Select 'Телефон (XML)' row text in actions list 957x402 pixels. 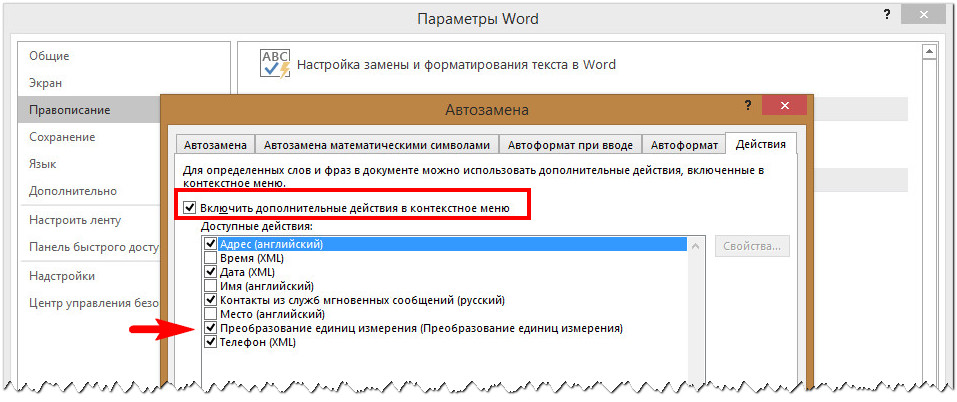click(x=258, y=342)
